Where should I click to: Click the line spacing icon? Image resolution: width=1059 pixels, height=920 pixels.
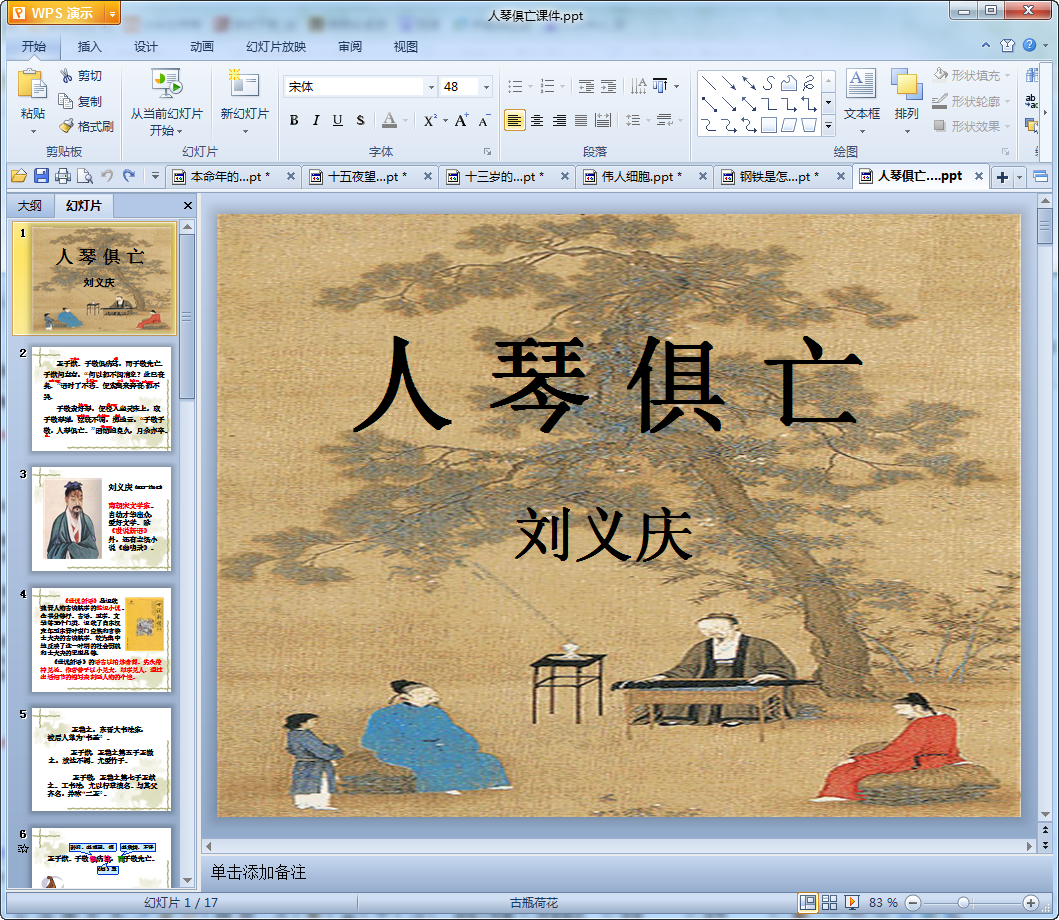pos(633,121)
